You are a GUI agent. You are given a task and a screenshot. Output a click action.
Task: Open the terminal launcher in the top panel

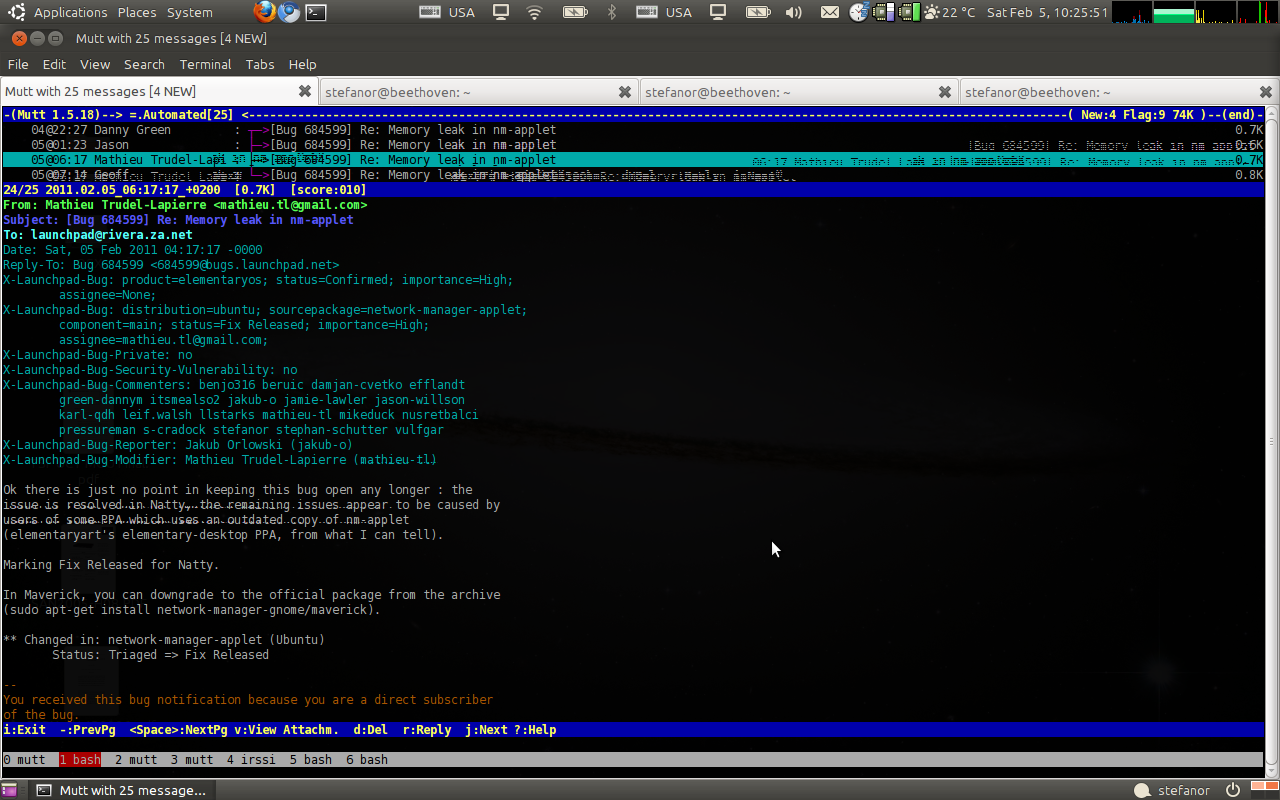pyautogui.click(x=315, y=12)
